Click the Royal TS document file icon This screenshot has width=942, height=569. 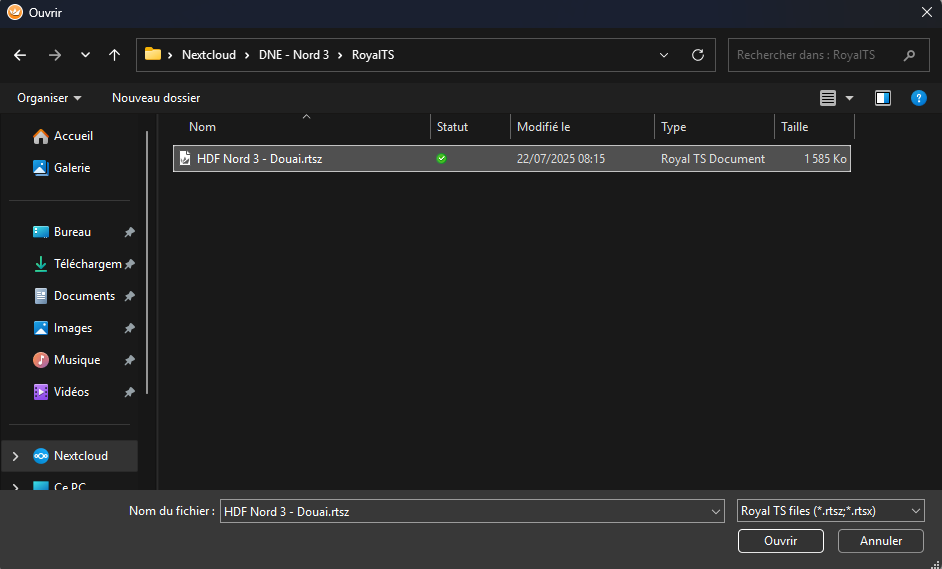185,159
